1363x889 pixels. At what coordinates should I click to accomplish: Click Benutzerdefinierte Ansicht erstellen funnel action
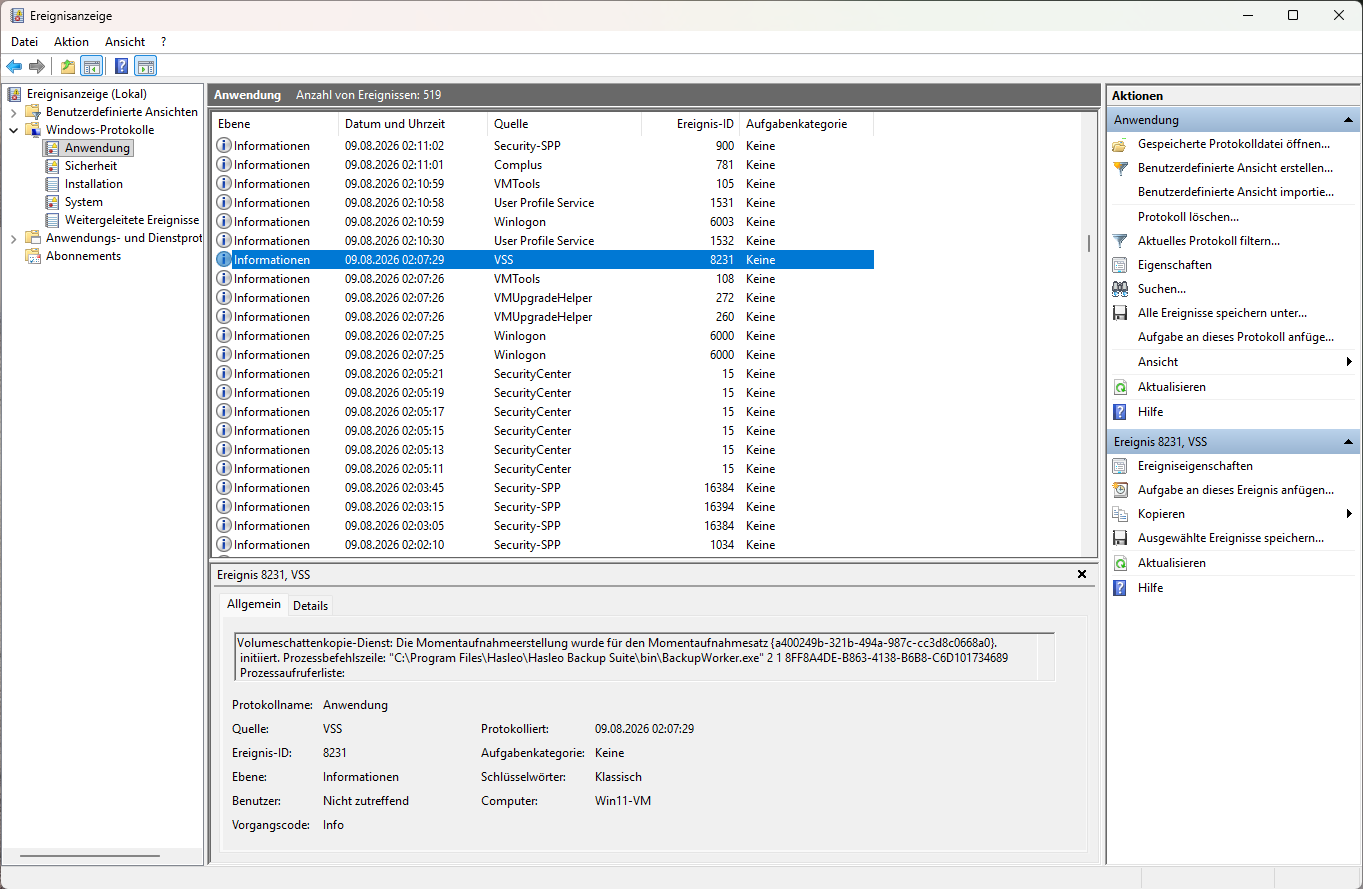click(x=1235, y=168)
